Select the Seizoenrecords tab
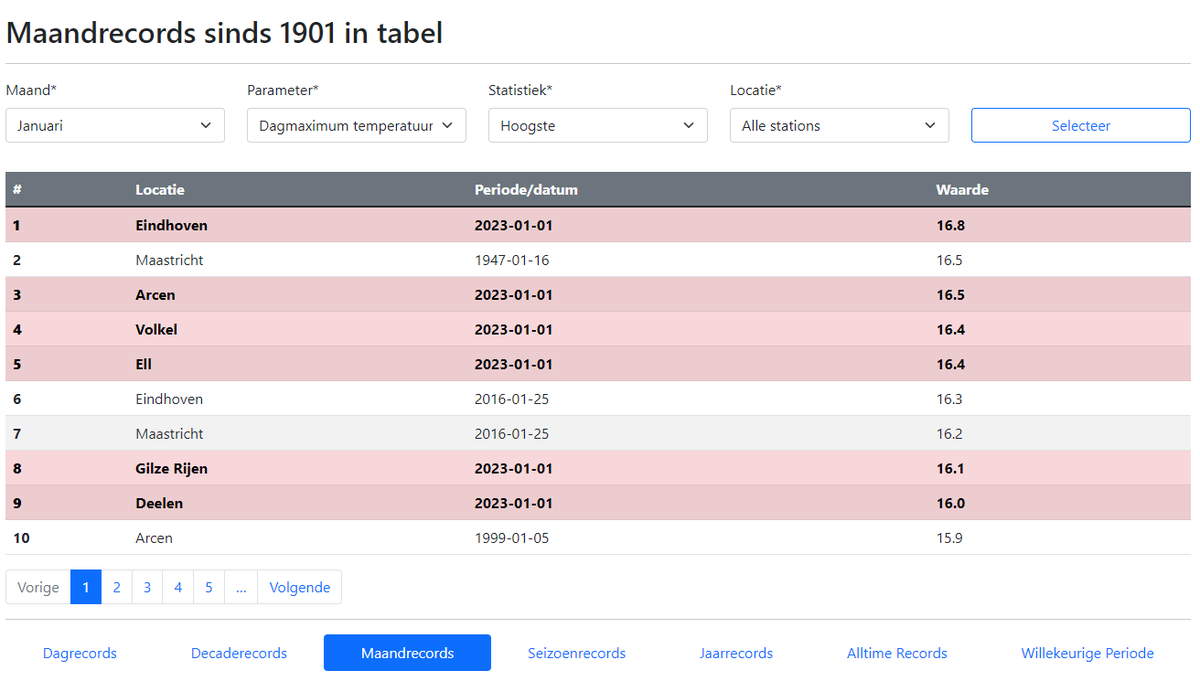The width and height of the screenshot is (1200, 681). pos(576,652)
